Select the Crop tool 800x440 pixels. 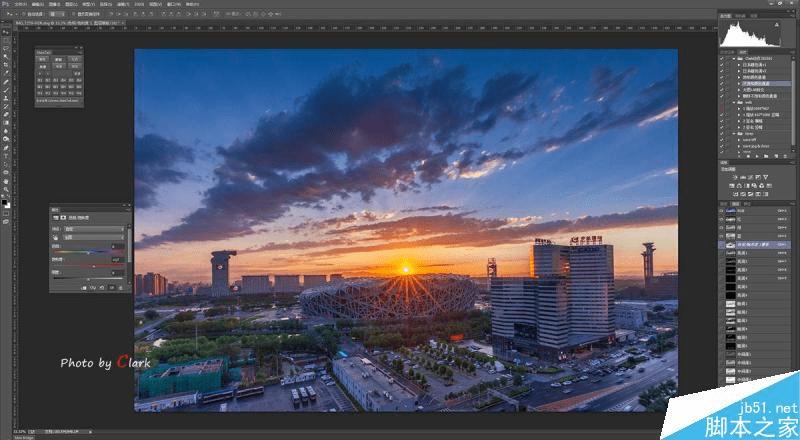7,64
